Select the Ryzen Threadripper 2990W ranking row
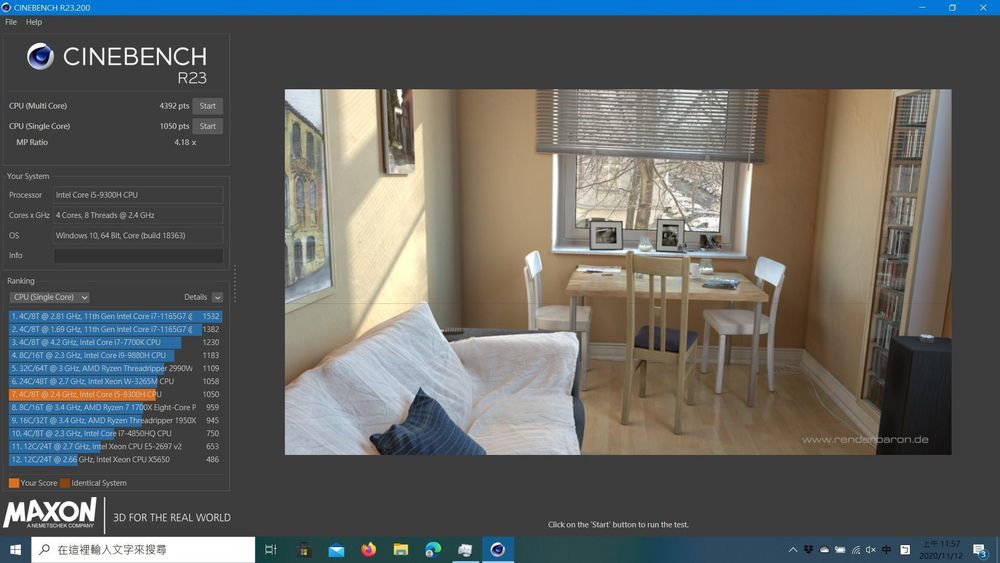 pyautogui.click(x=115, y=369)
